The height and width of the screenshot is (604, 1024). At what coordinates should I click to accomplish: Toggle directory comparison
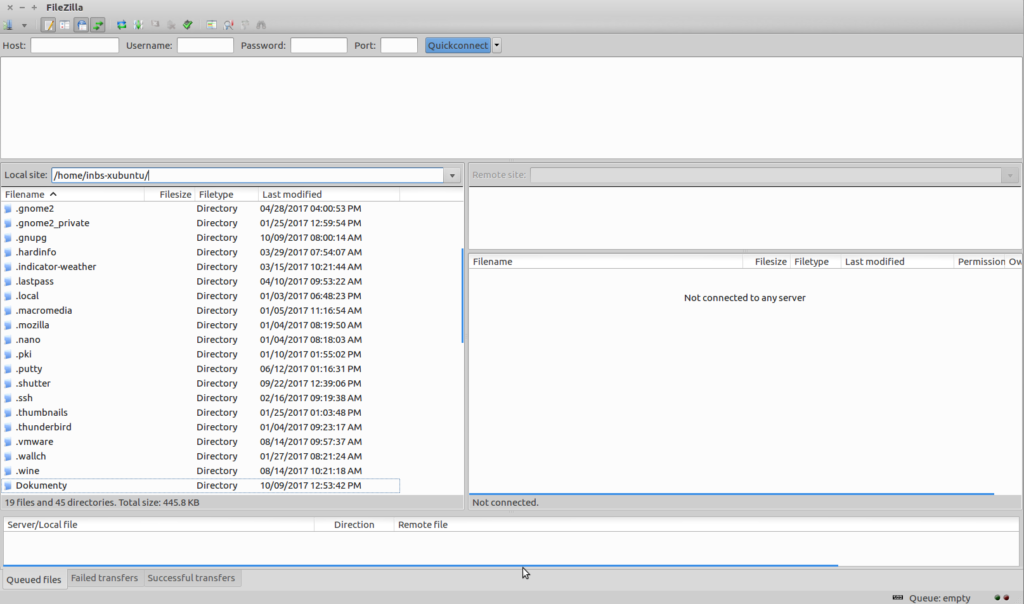pos(229,25)
